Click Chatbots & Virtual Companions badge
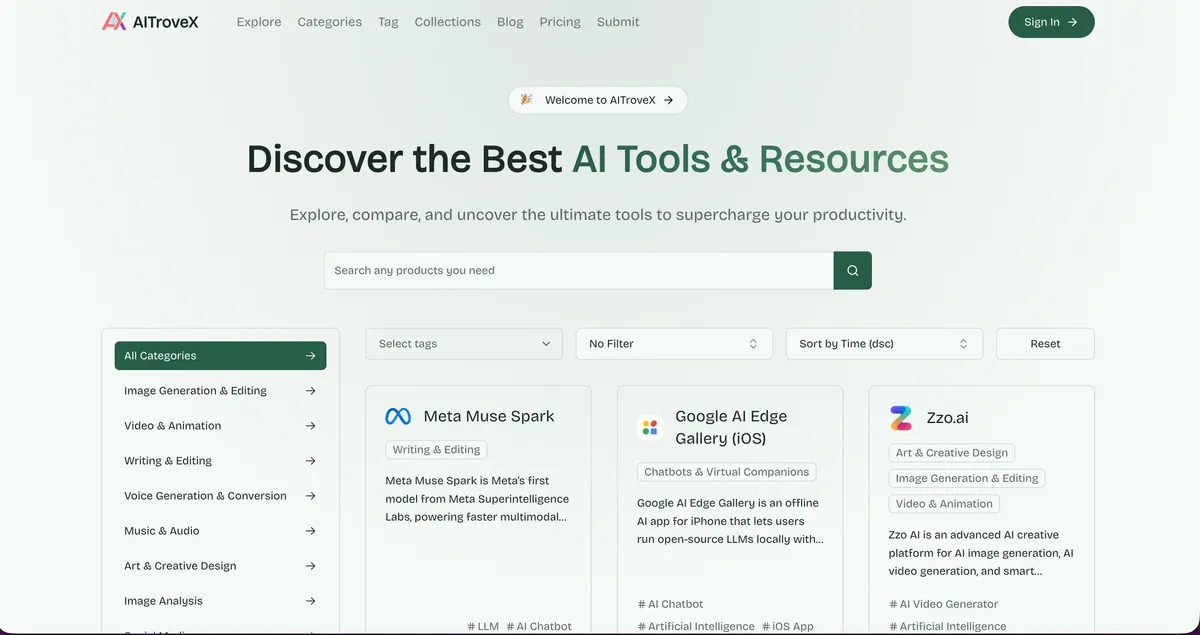Viewport: 1200px width, 635px height. point(727,472)
